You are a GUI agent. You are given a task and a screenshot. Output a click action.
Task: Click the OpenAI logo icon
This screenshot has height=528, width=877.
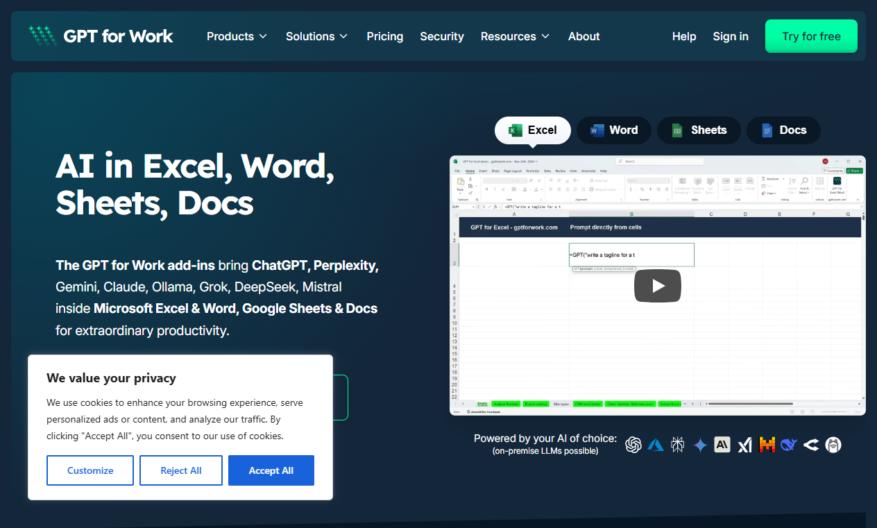pyautogui.click(x=633, y=445)
